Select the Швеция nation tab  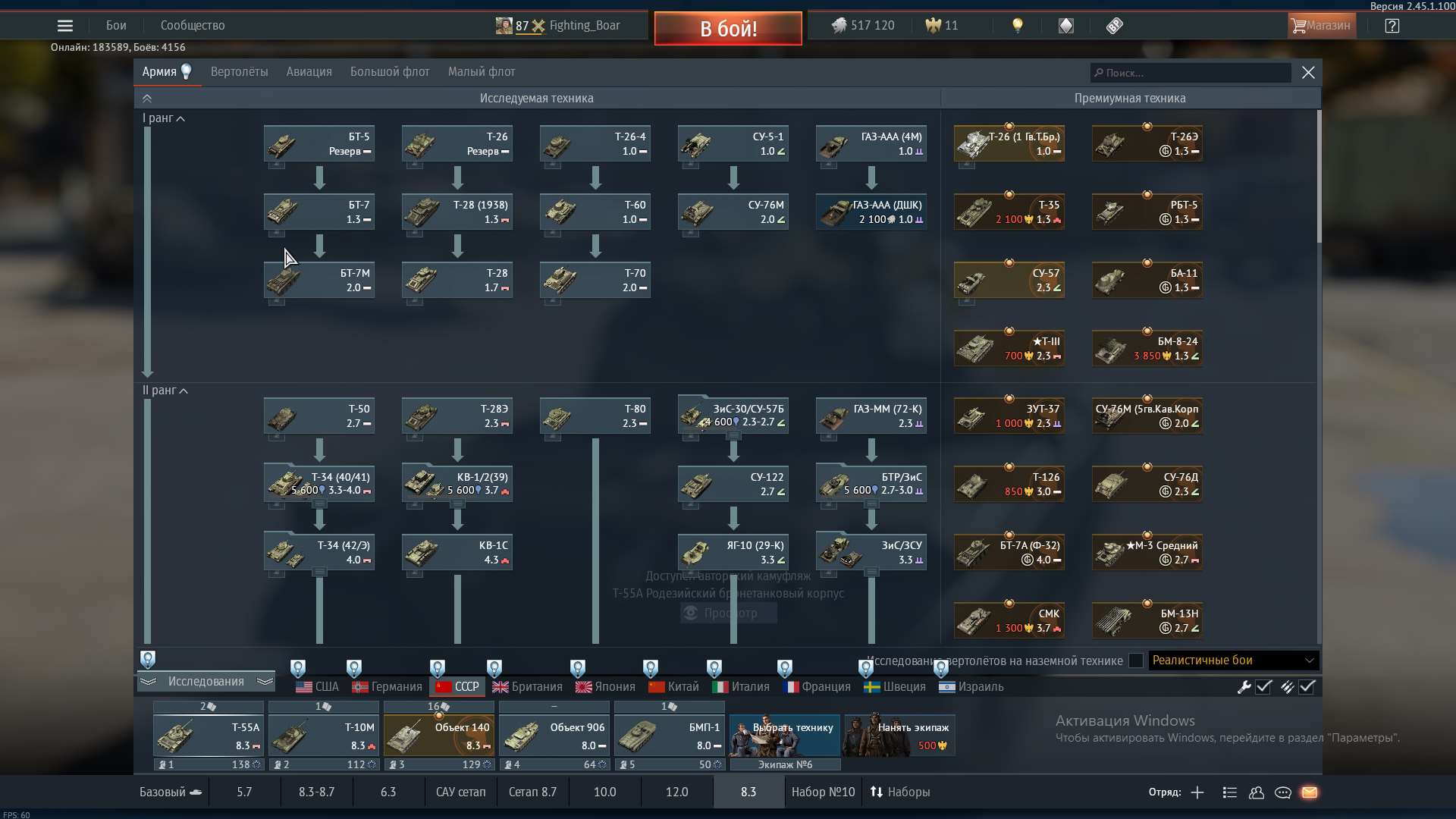point(895,687)
